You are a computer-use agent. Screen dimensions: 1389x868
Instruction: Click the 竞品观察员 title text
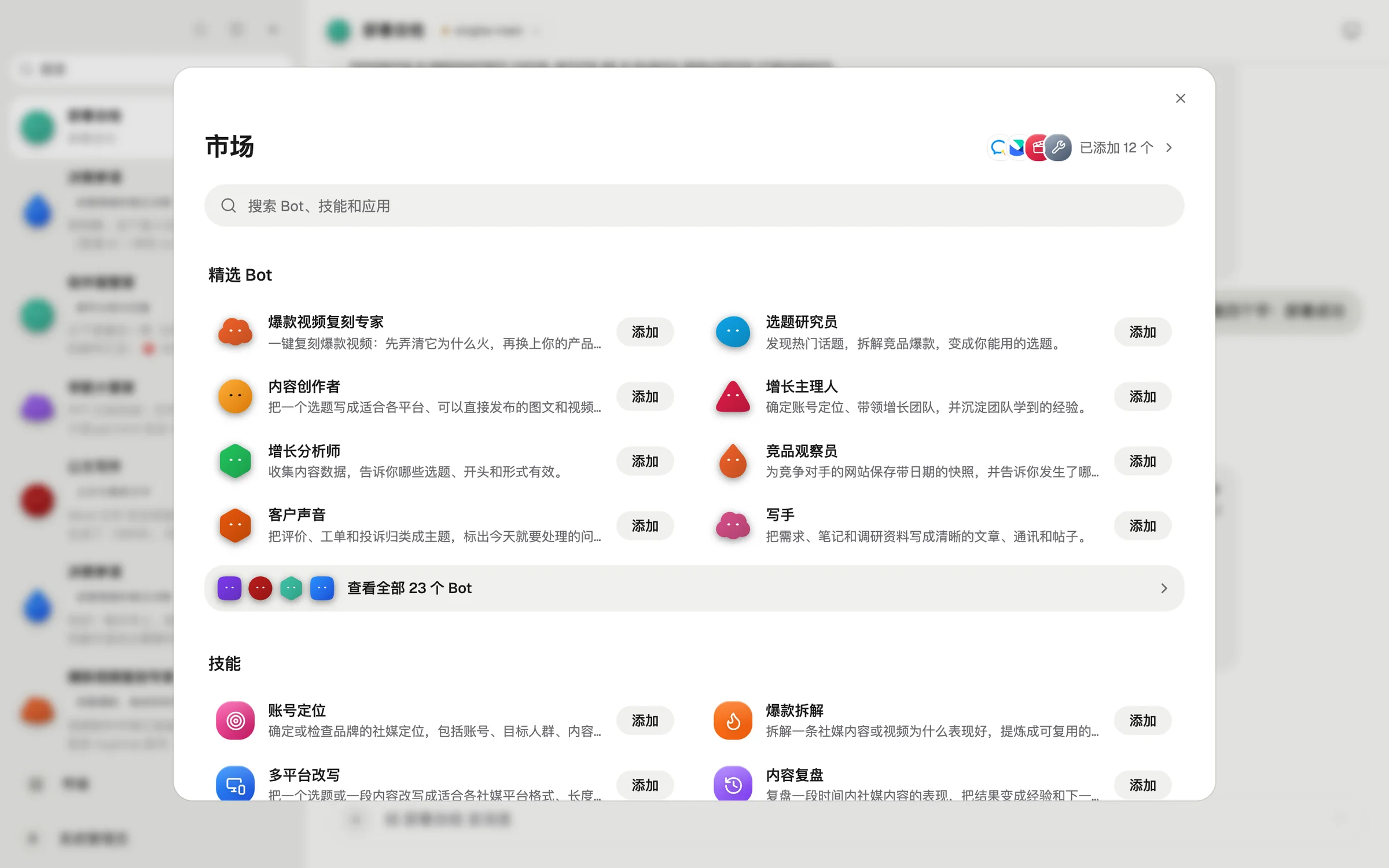pyautogui.click(x=802, y=451)
